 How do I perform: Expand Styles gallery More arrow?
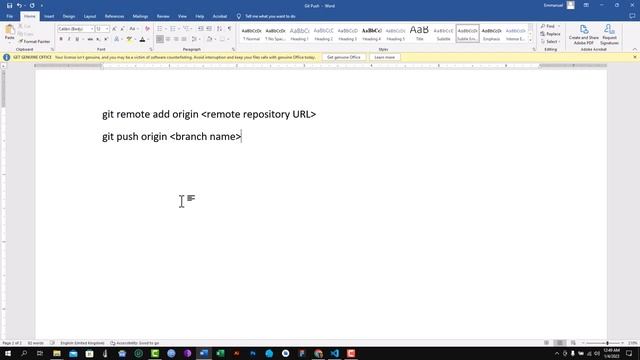tap(531, 40)
